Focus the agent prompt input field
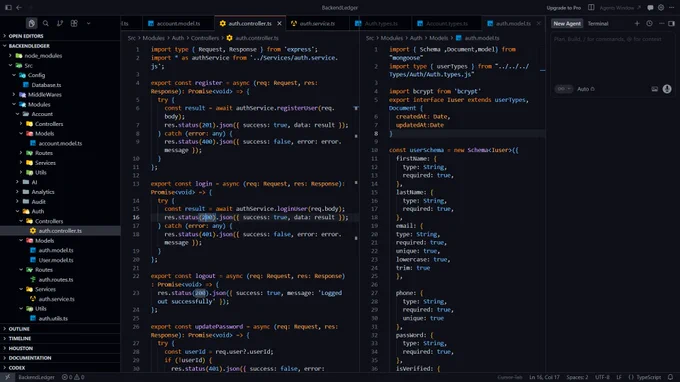 (x=613, y=56)
